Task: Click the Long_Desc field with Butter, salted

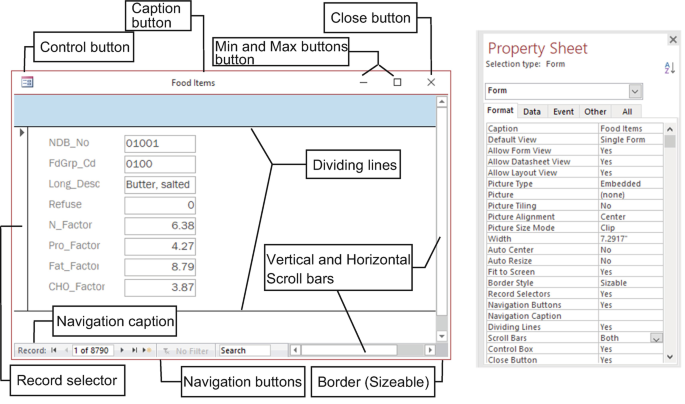Action: 160,185
